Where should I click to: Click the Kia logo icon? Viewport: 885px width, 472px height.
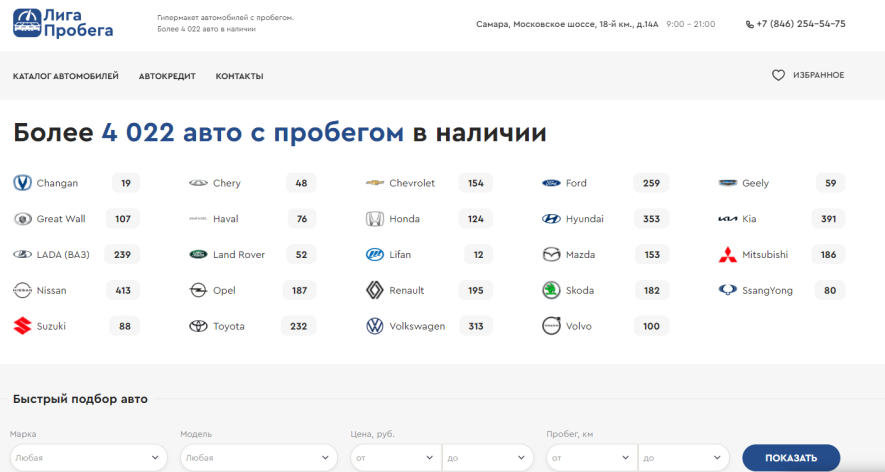pyautogui.click(x=728, y=219)
